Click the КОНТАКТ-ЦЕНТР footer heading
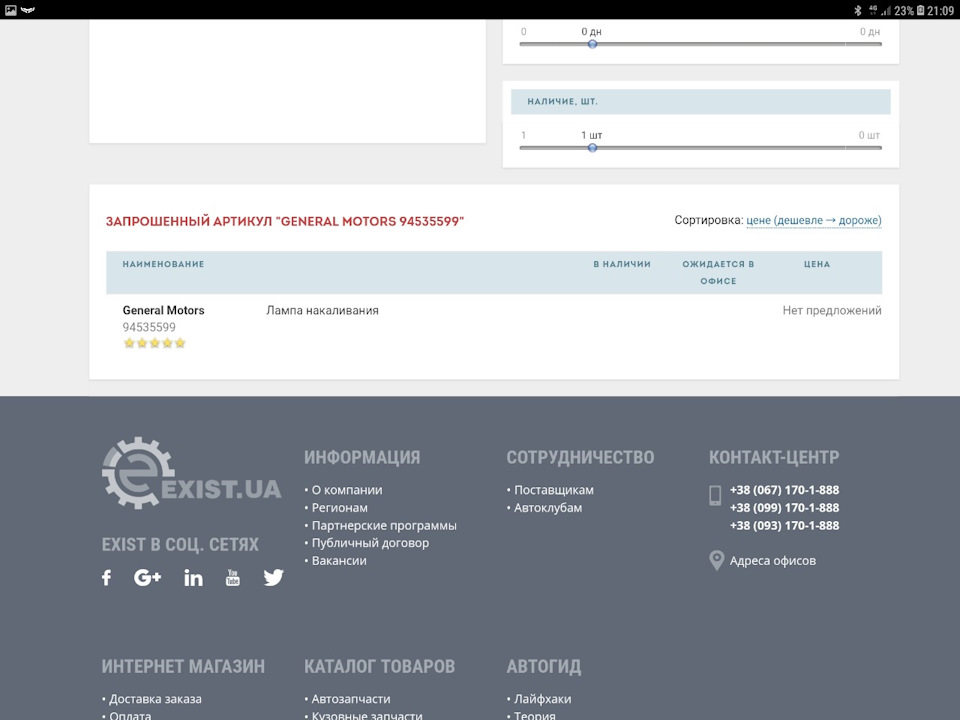This screenshot has height=720, width=960. pos(774,457)
